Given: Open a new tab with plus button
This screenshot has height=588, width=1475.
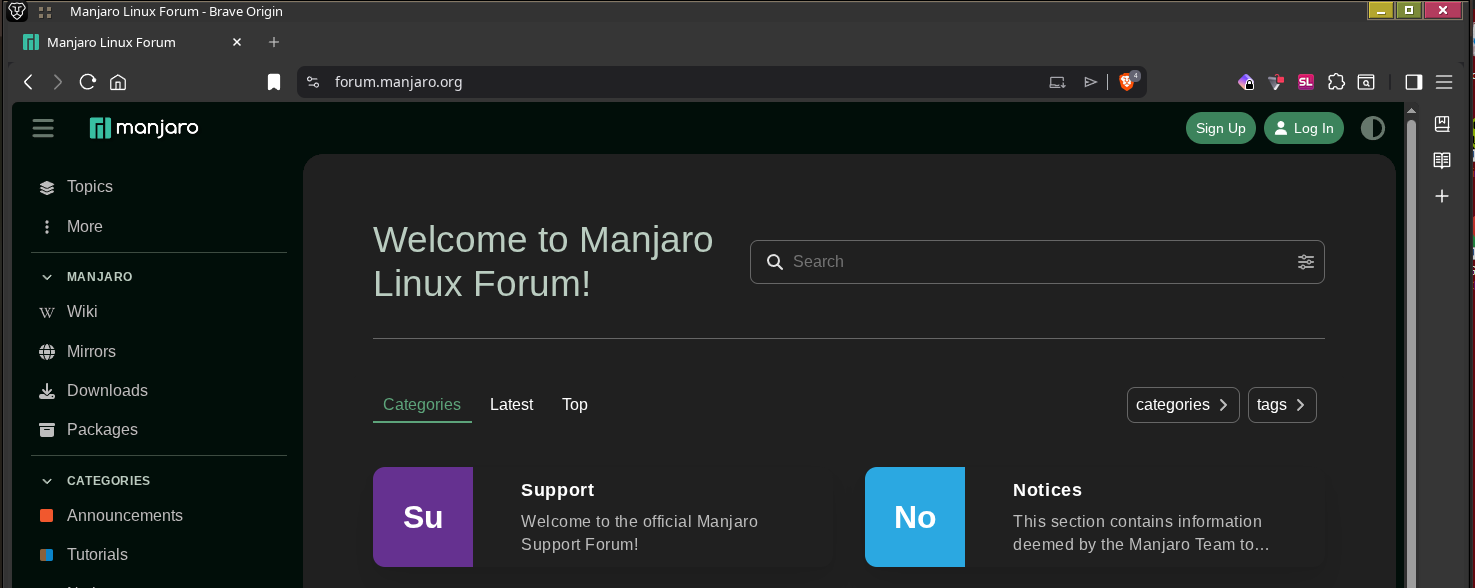Looking at the screenshot, I should (x=274, y=42).
